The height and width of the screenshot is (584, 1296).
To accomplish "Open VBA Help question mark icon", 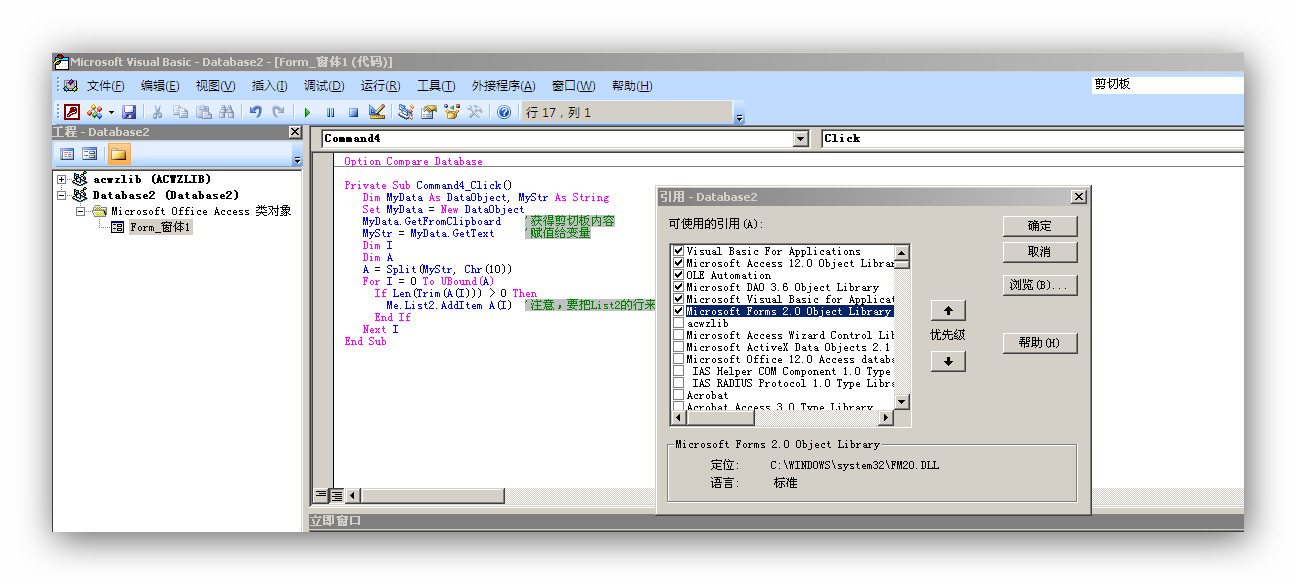I will tap(504, 112).
